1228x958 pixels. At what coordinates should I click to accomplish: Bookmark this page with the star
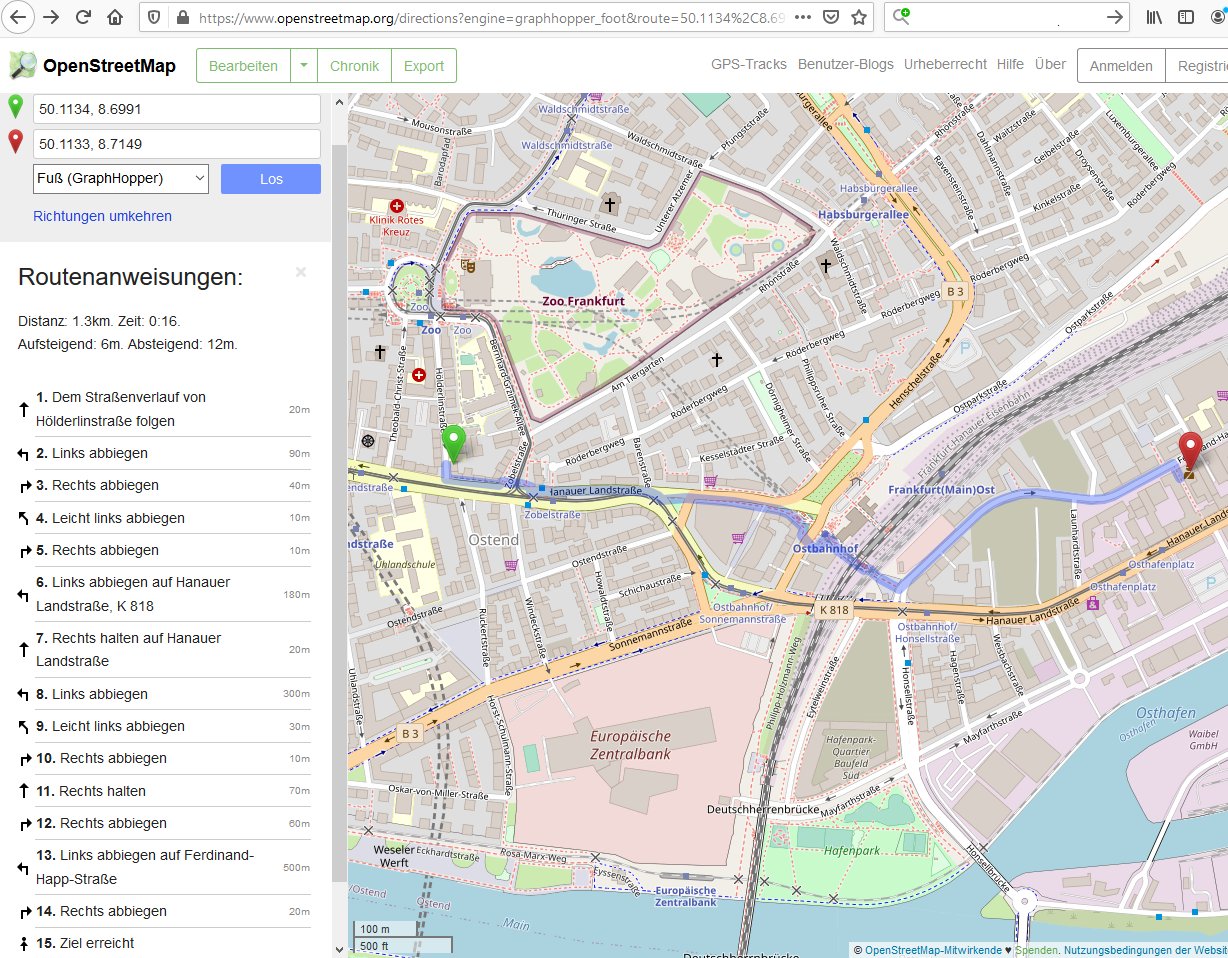click(859, 17)
